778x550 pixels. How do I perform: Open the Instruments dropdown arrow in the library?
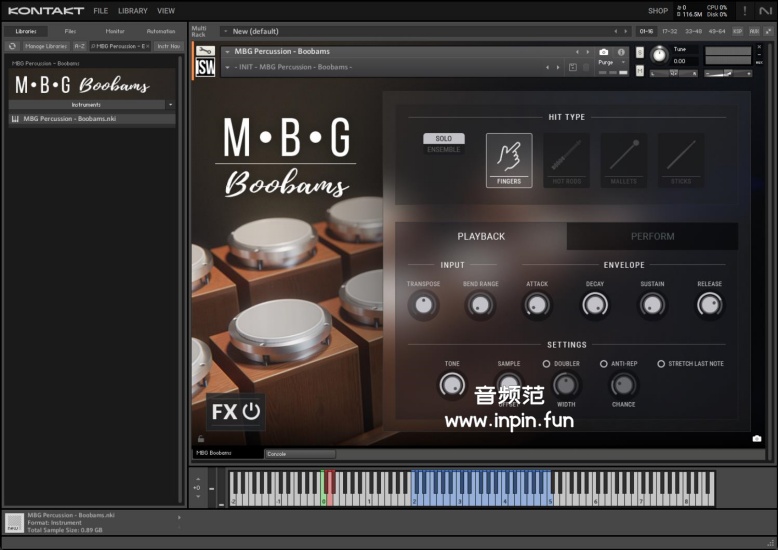pyautogui.click(x=170, y=104)
